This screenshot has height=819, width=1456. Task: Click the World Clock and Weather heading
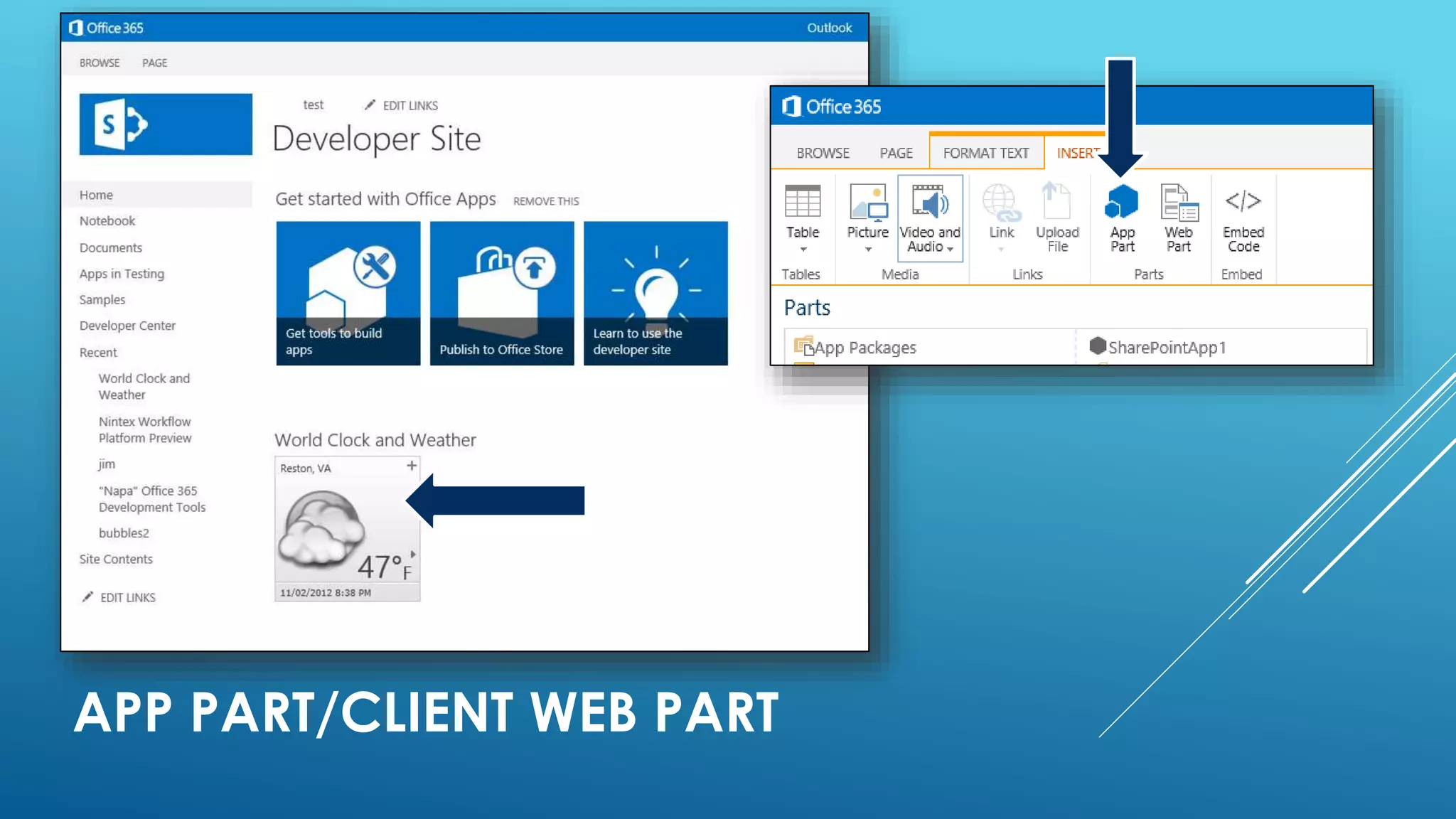coord(375,440)
